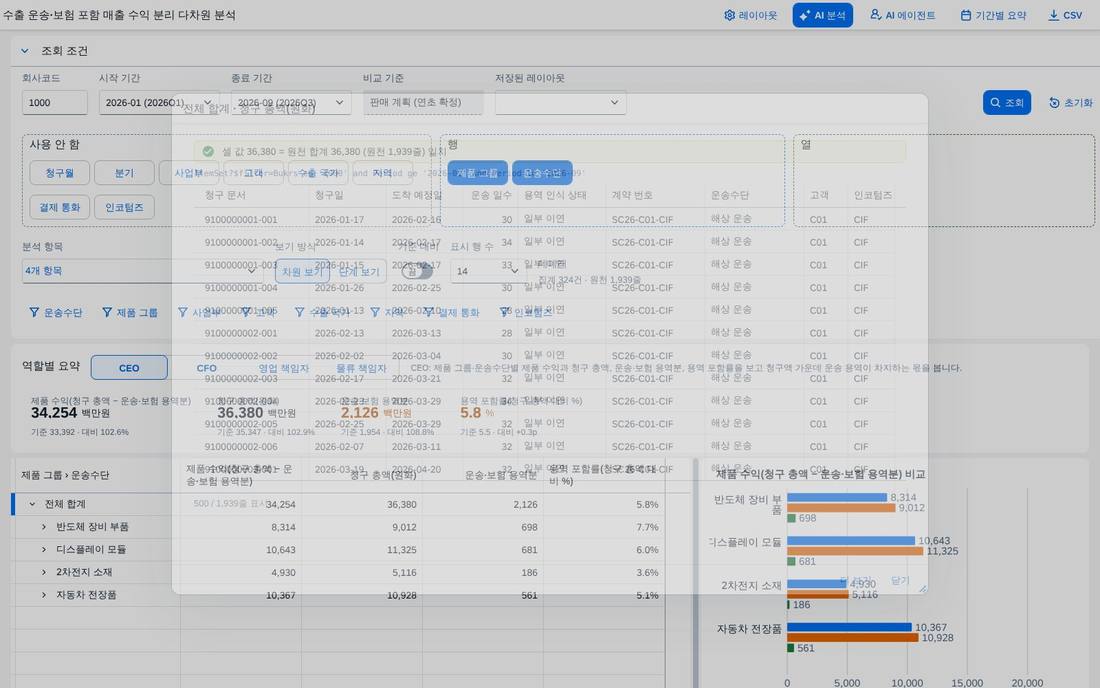Viewport: 1100px width, 688px height.
Task: Click the 청구월 dimension chip
Action: point(60,173)
